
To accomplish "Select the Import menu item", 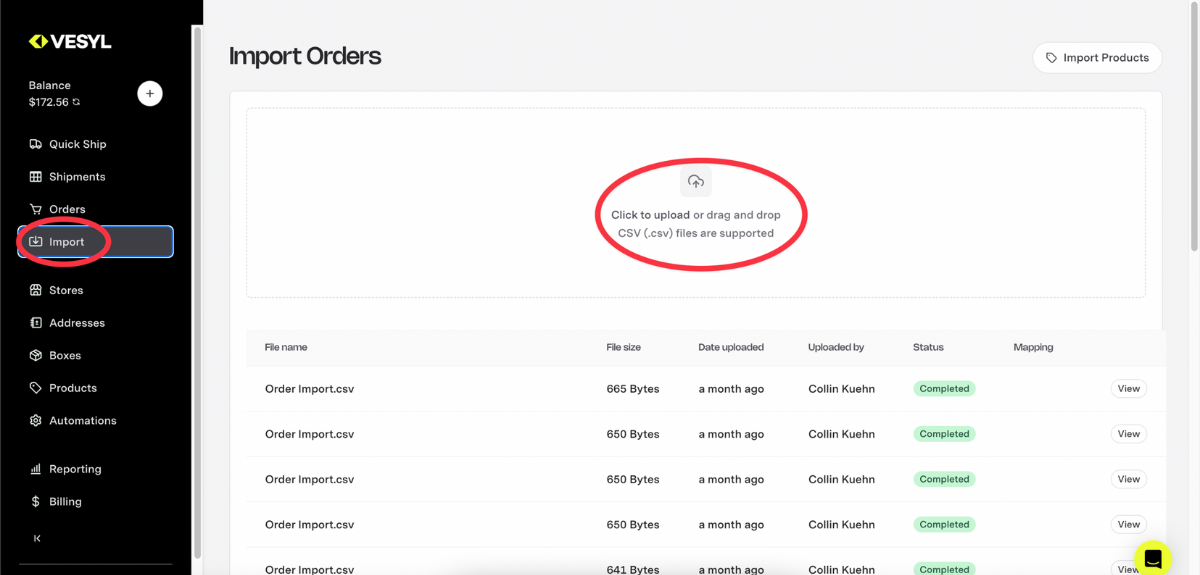I will point(95,242).
